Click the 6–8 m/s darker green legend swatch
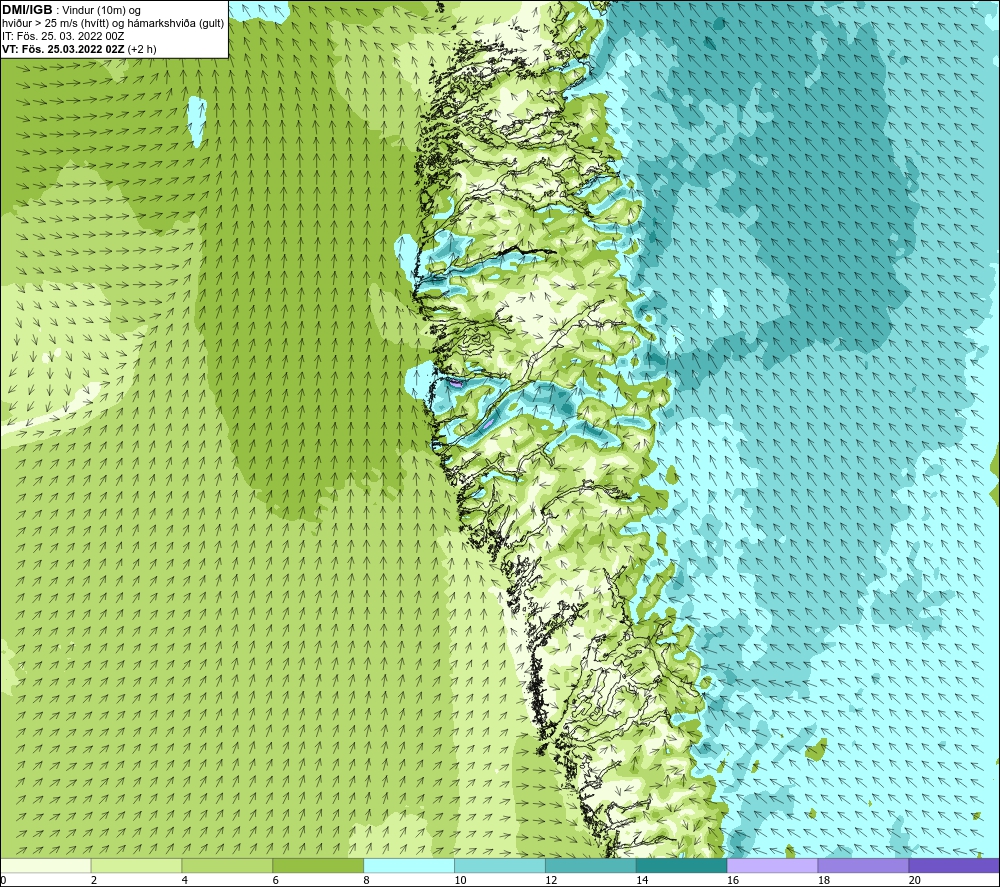This screenshot has width=1000, height=887. coord(318,865)
